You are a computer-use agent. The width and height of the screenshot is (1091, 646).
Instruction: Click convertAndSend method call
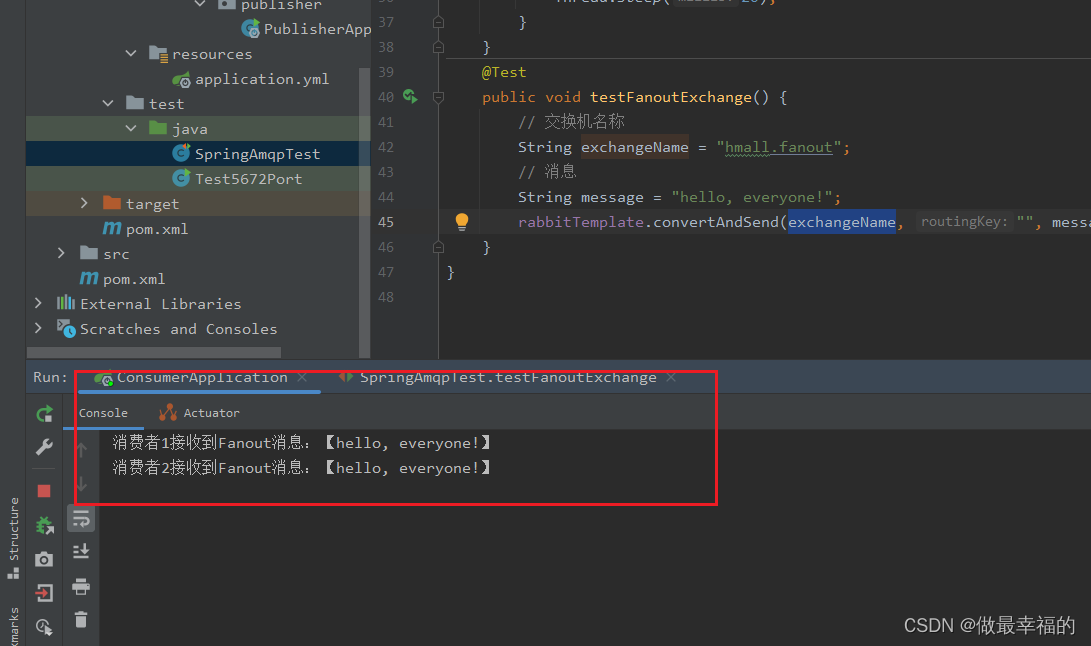[715, 222]
